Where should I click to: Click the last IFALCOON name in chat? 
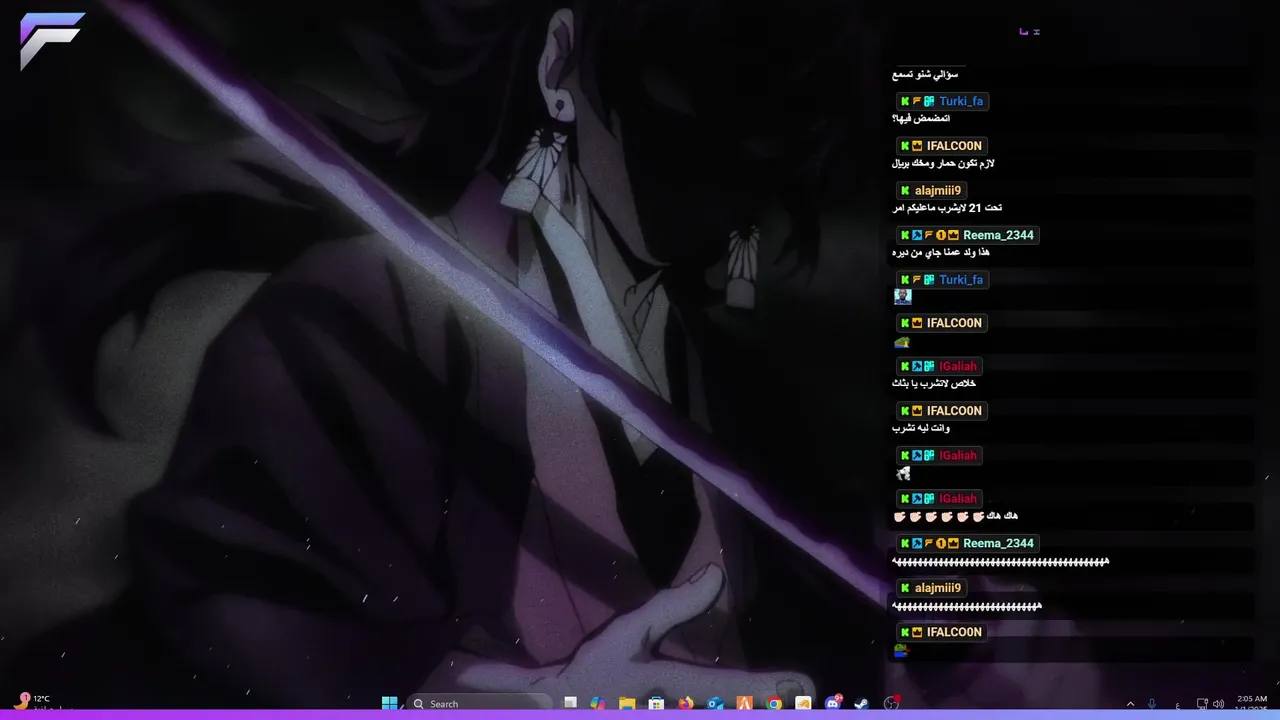point(954,632)
